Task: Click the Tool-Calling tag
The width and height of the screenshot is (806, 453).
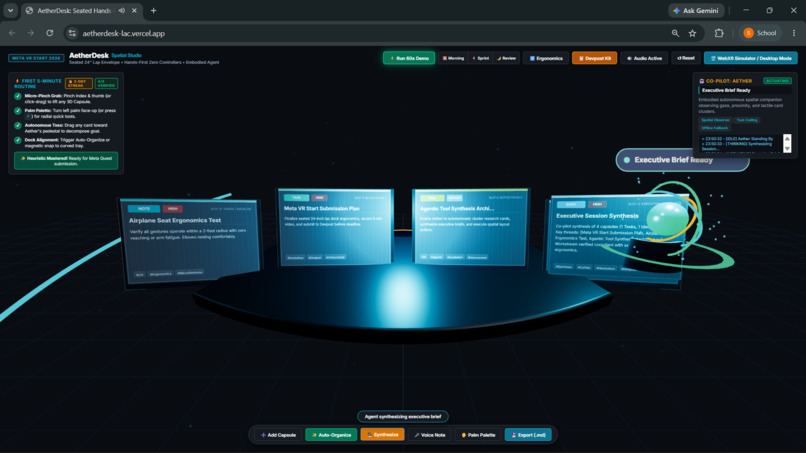Action: point(746,120)
